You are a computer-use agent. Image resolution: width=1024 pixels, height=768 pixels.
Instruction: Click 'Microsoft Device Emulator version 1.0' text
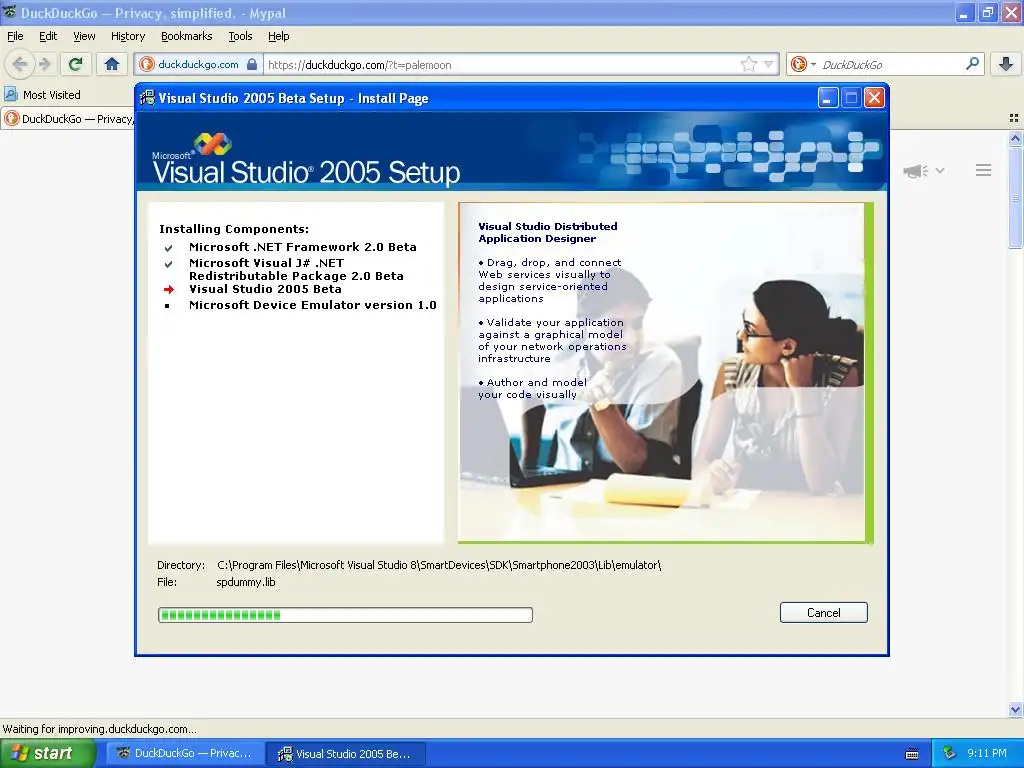coord(312,305)
